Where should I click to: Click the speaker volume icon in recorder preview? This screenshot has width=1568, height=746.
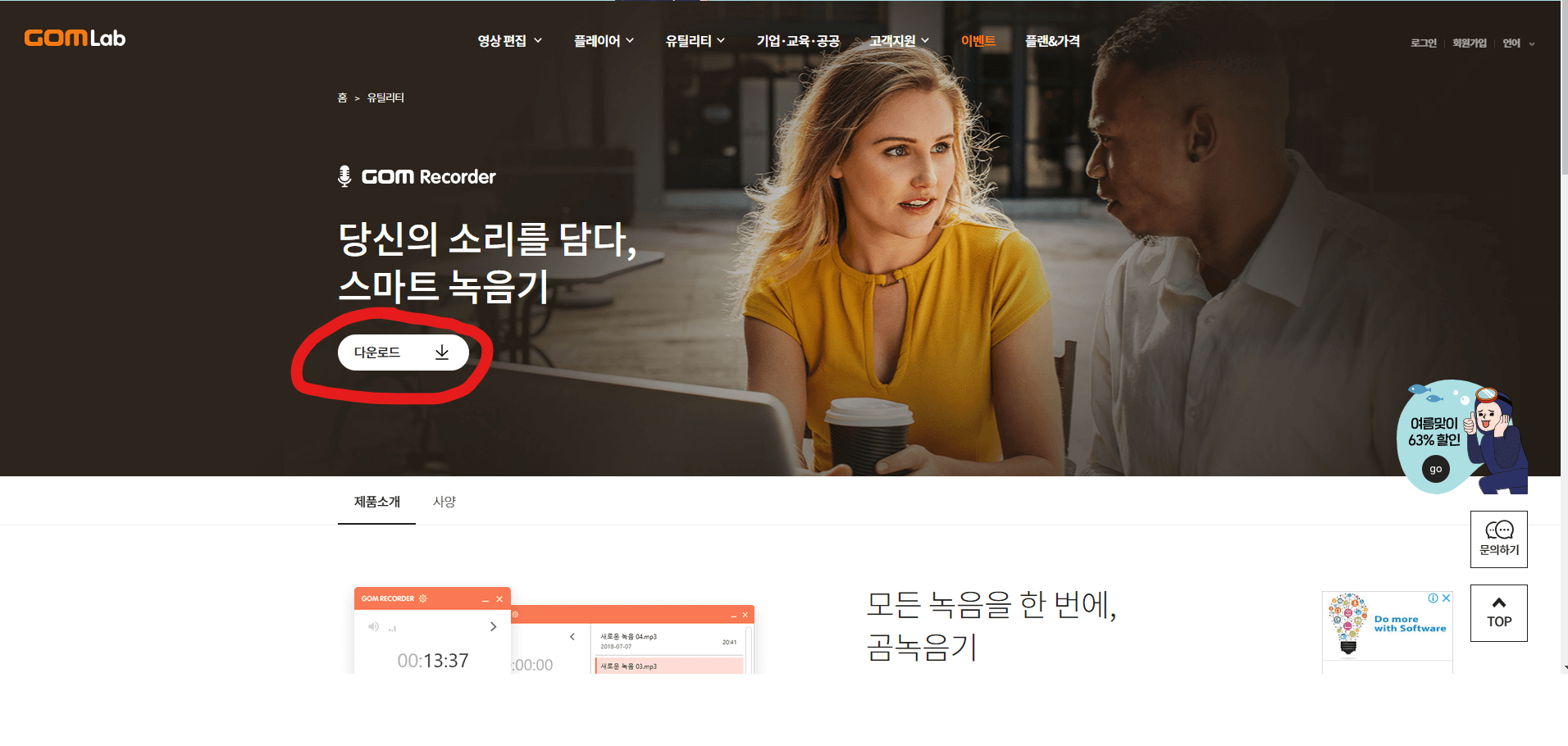pos(374,626)
